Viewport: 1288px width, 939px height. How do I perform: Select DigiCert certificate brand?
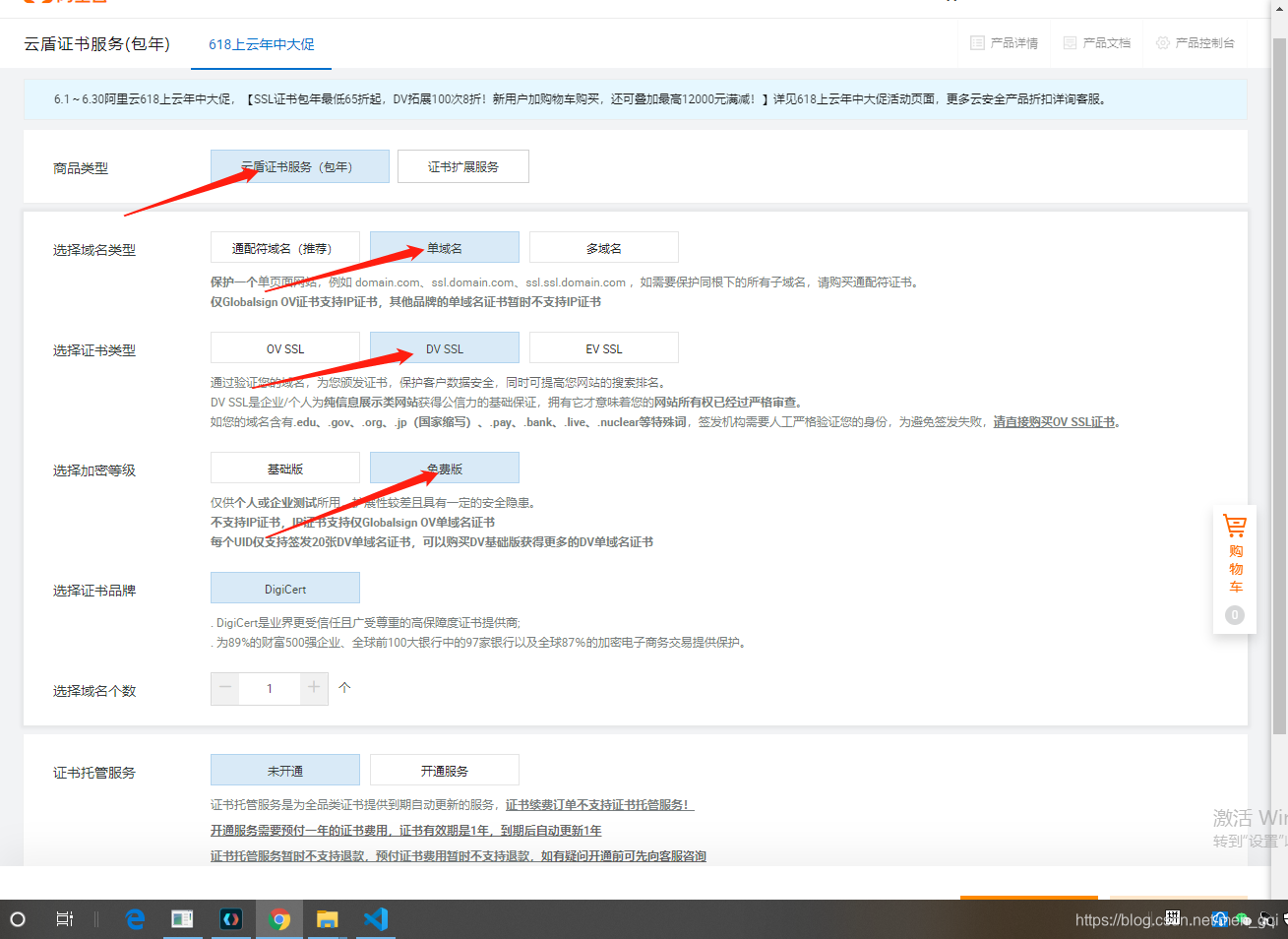(x=285, y=589)
